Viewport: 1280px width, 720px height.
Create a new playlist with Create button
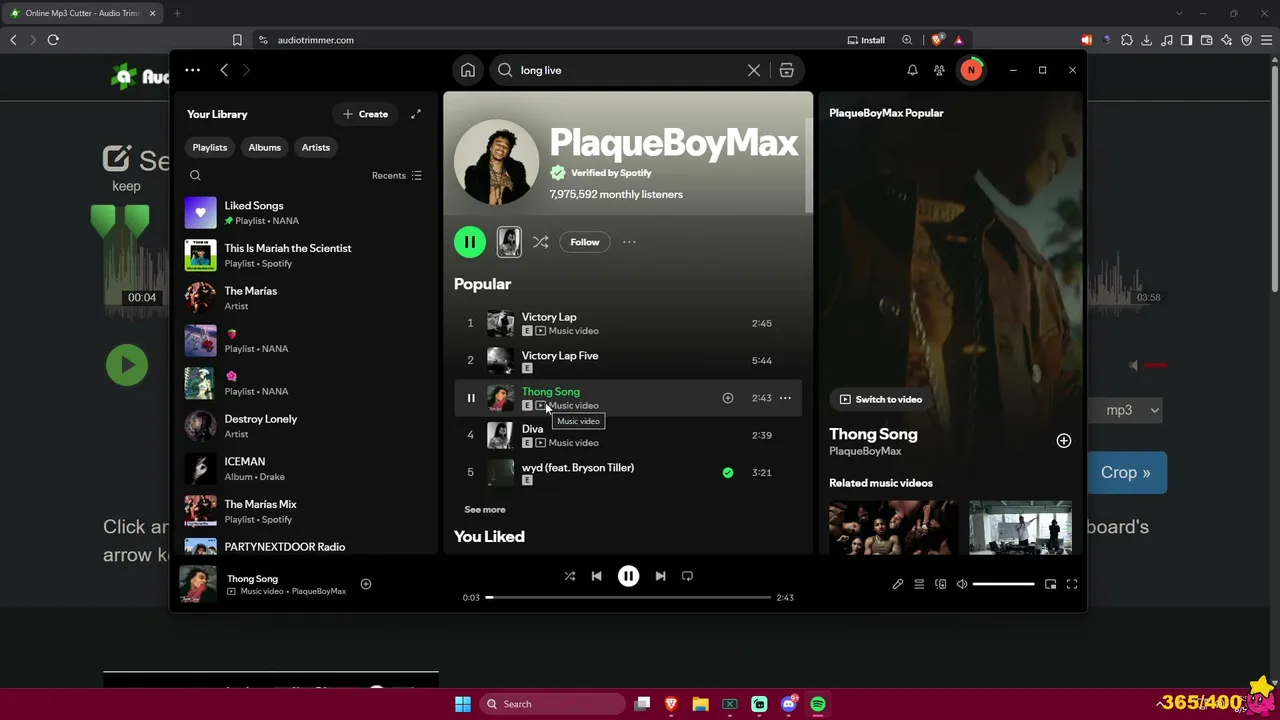[365, 114]
